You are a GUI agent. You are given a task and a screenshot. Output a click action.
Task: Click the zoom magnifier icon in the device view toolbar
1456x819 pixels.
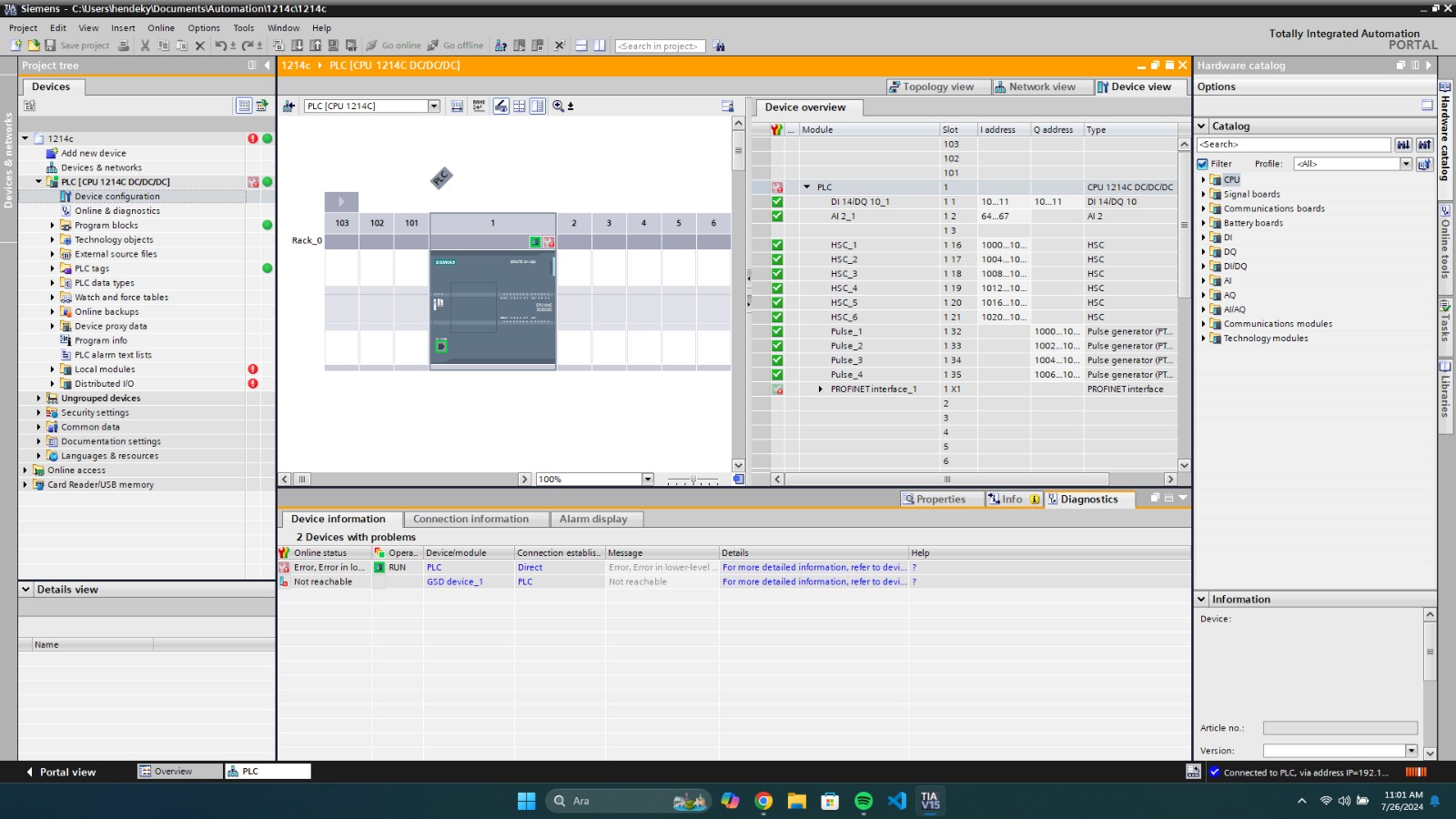(x=558, y=106)
